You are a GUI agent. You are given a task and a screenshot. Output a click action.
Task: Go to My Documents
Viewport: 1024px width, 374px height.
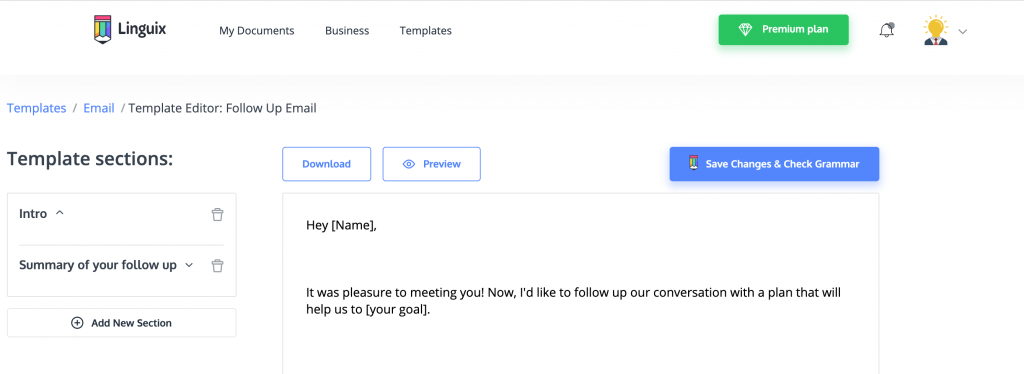click(257, 31)
